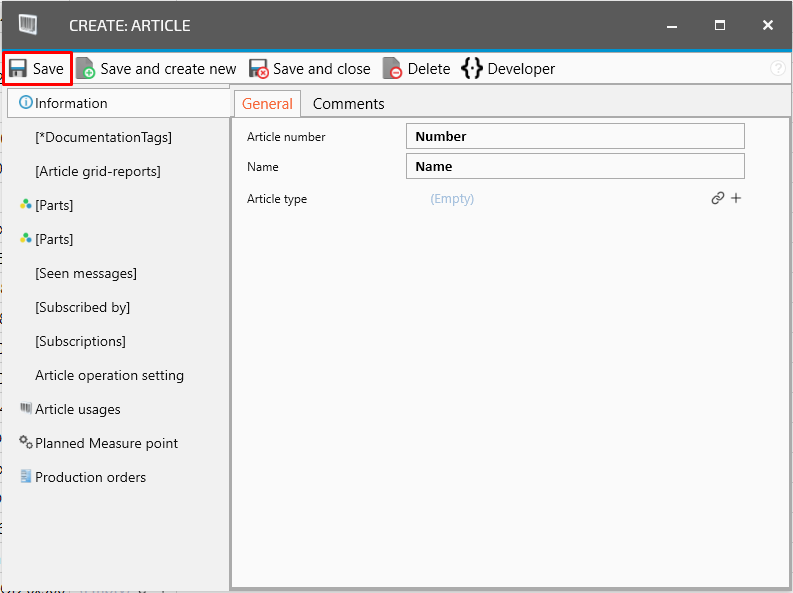Select Information in the sidebar
This screenshot has height=593, width=793.
(71, 103)
